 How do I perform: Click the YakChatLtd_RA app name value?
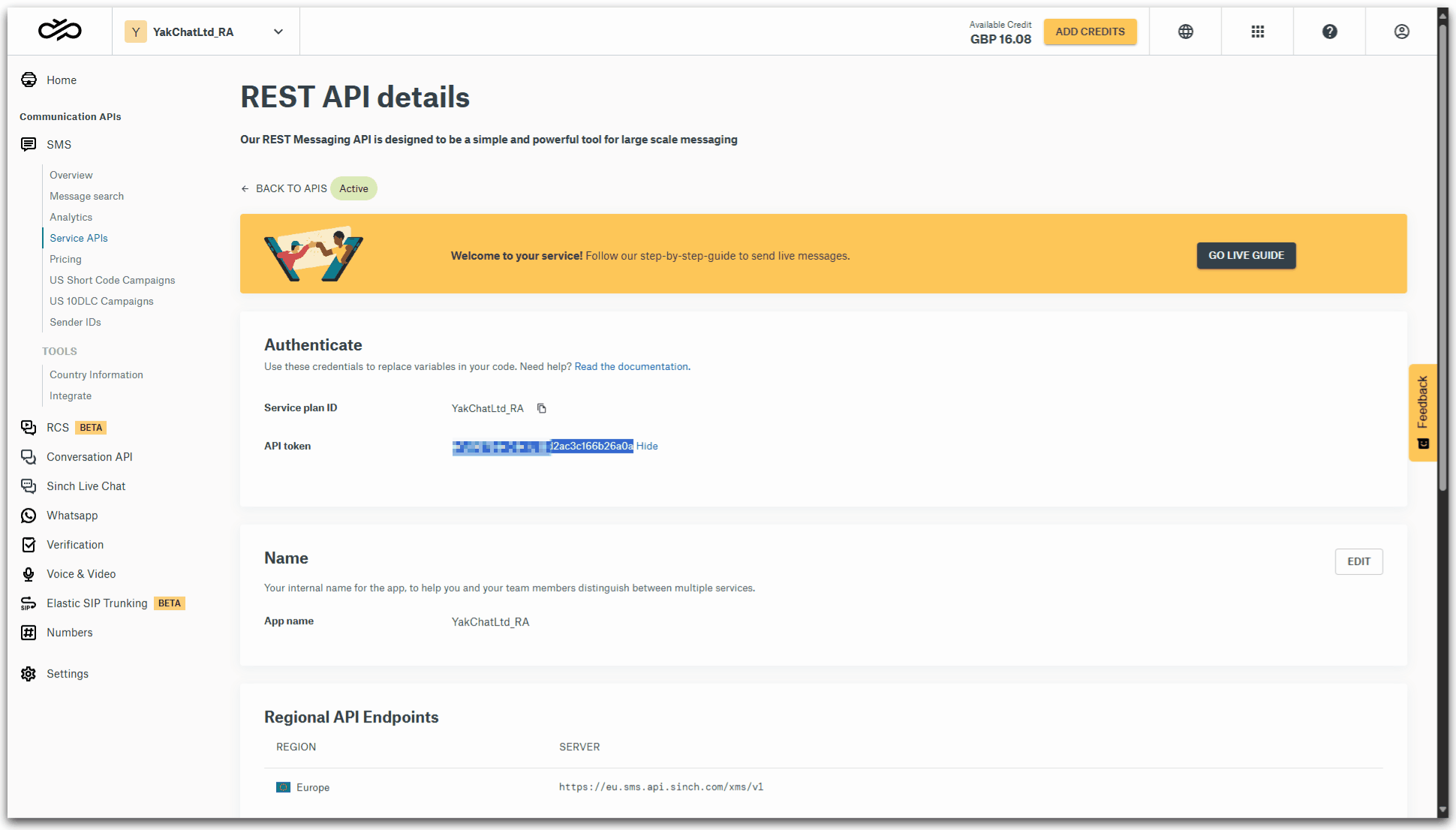point(490,622)
